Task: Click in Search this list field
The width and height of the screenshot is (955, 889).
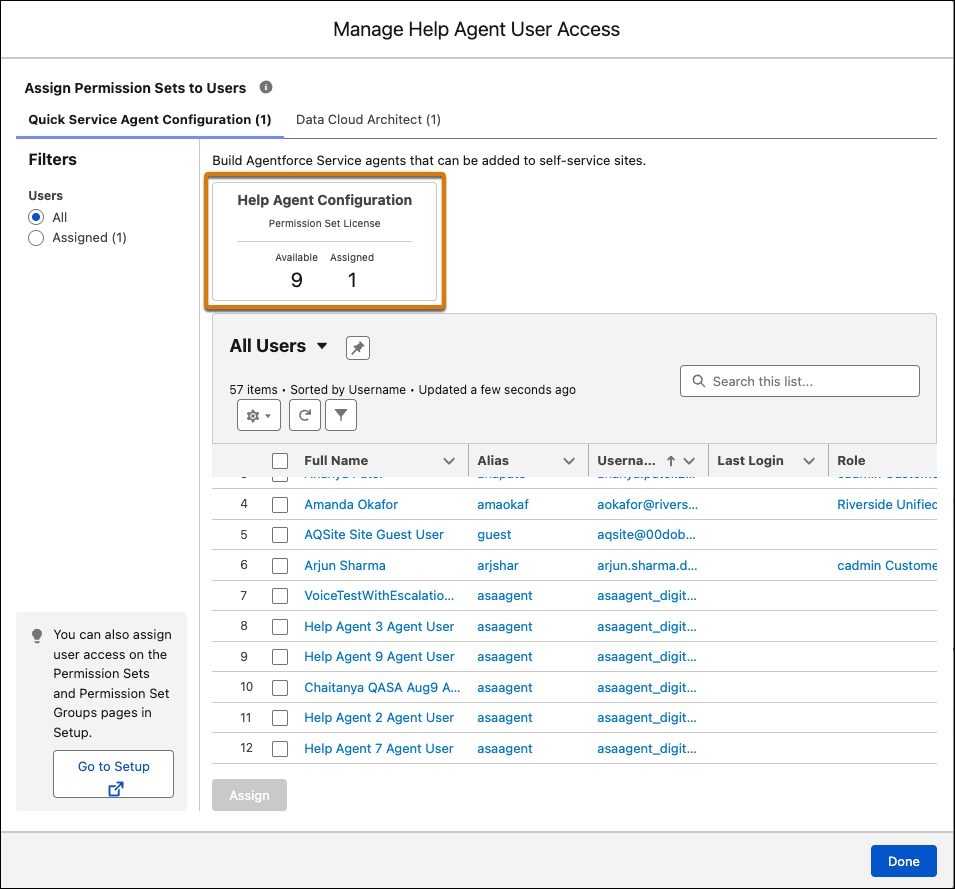Action: pos(800,381)
